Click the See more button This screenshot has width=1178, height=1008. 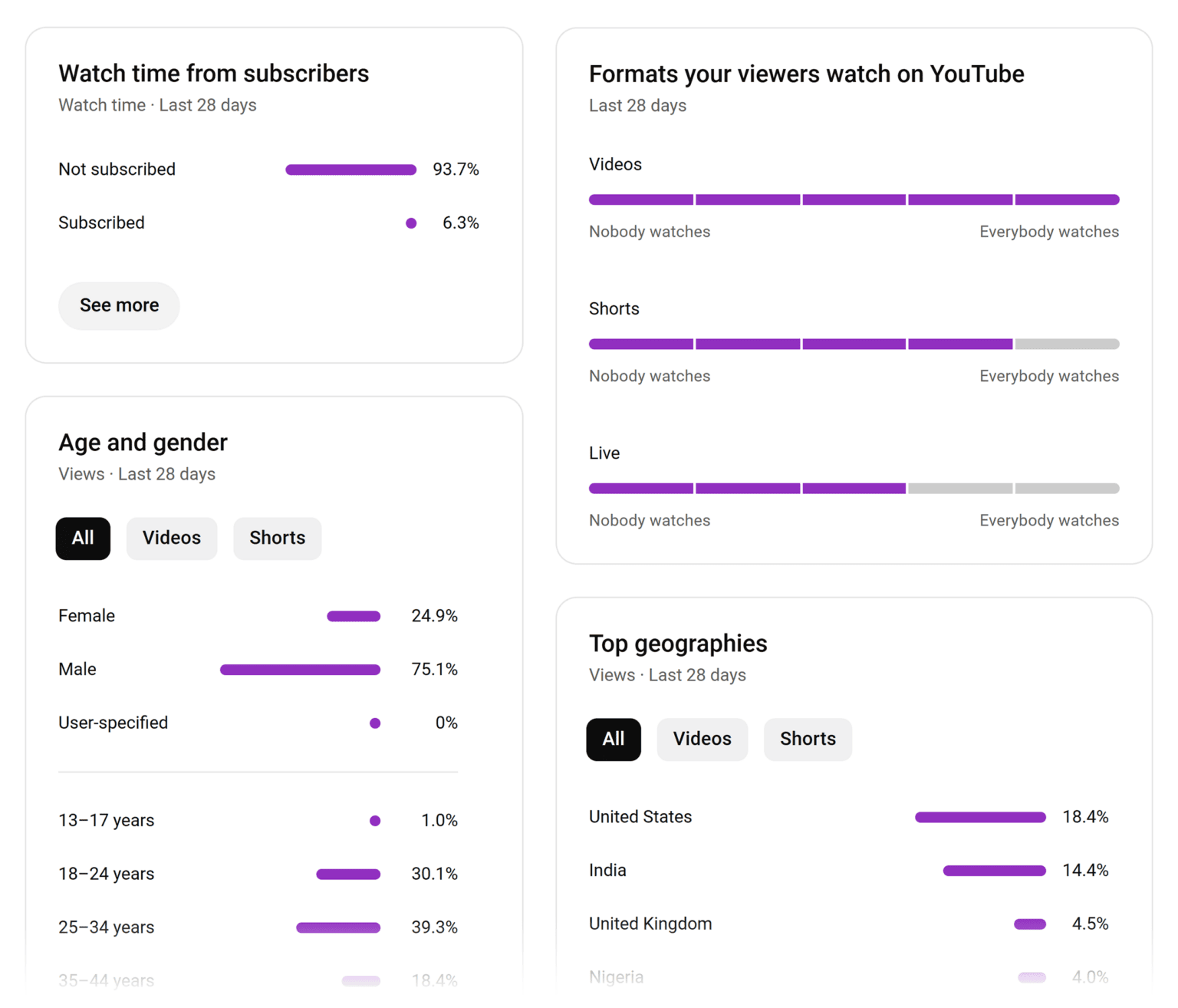(x=119, y=305)
